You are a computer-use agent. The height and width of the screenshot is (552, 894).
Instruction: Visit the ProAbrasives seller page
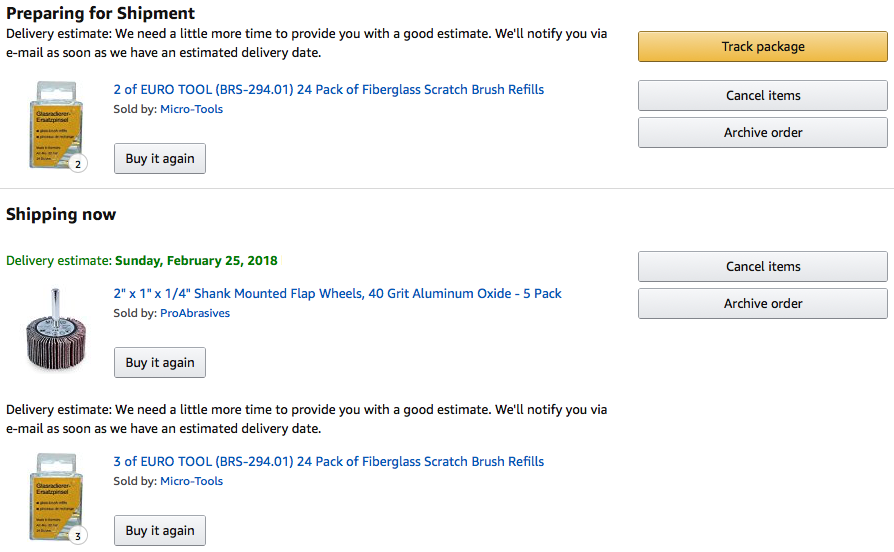(x=194, y=313)
